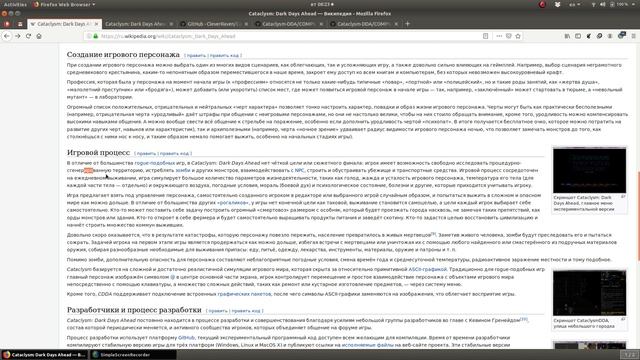Image resolution: width=640 pixels, height=360 pixels.
Task: Close the second Cataclysm: Dark Days Ahead tab
Action: 171,24
